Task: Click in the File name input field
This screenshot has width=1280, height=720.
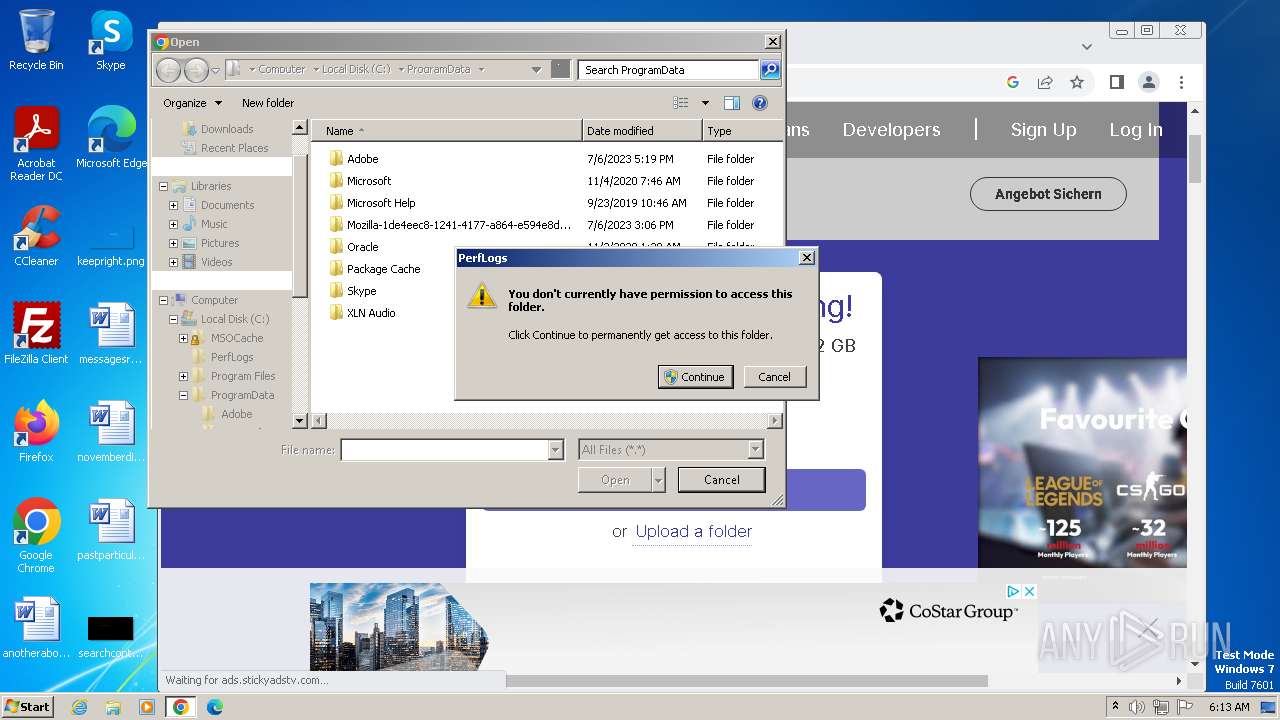Action: 445,450
